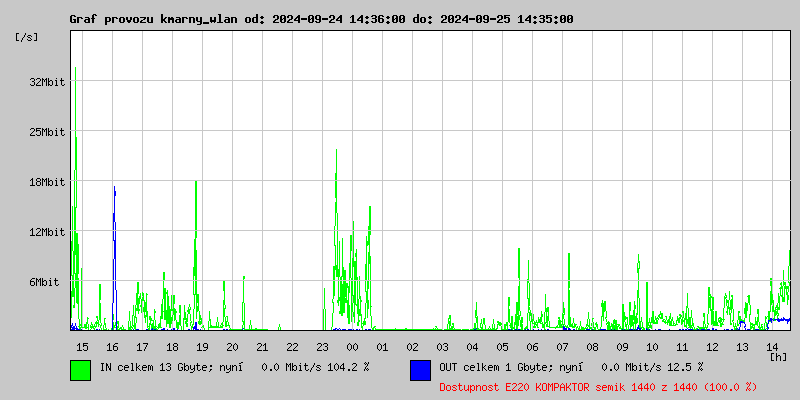
Task: Click the blue OUT legend color box
Action: (420, 370)
